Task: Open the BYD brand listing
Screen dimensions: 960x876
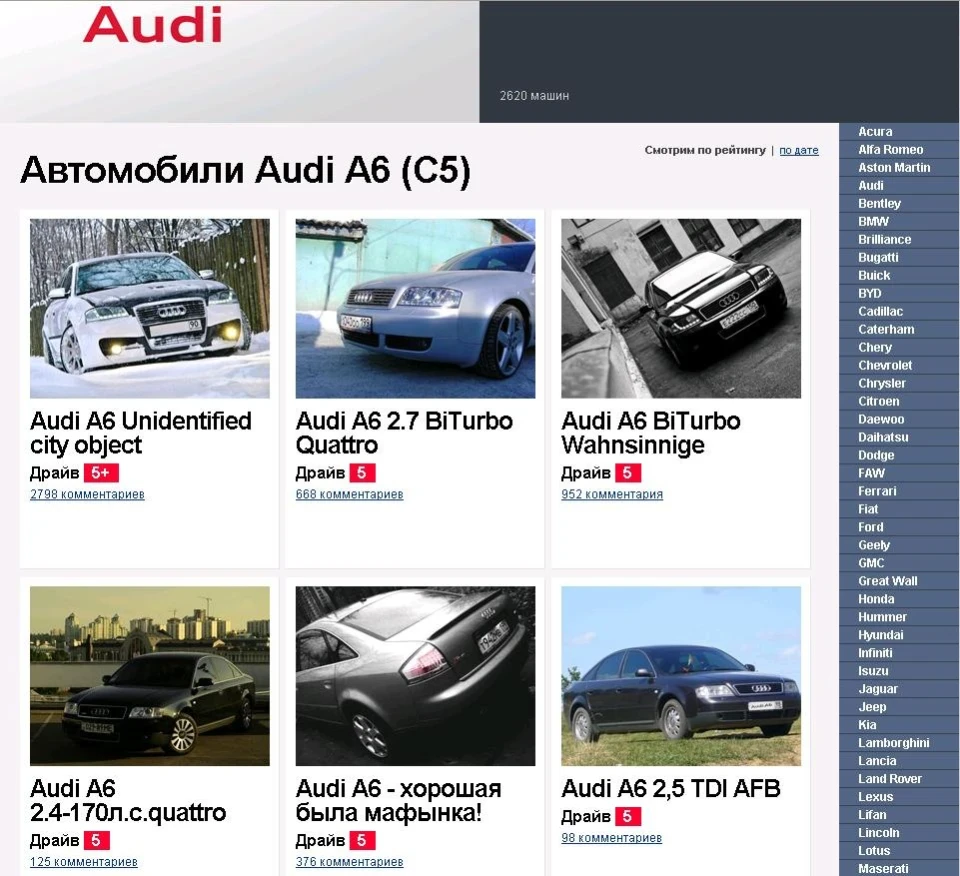Action: [x=869, y=293]
